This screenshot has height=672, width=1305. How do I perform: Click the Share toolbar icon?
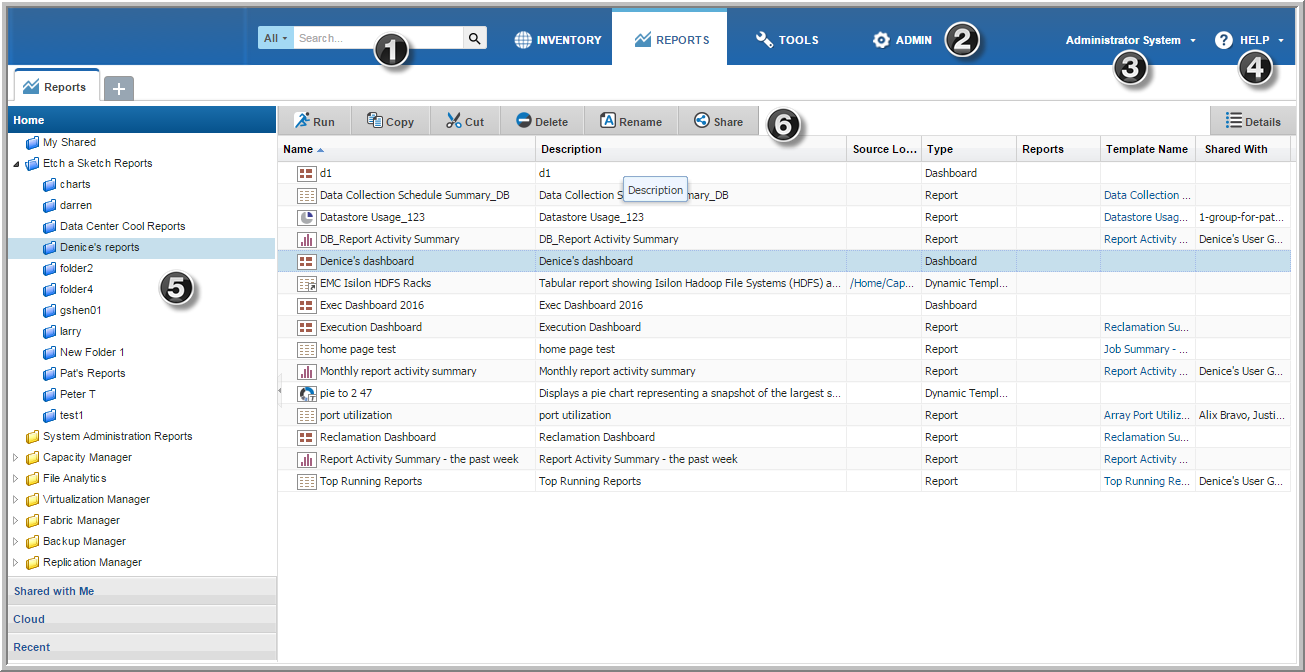[x=702, y=121]
